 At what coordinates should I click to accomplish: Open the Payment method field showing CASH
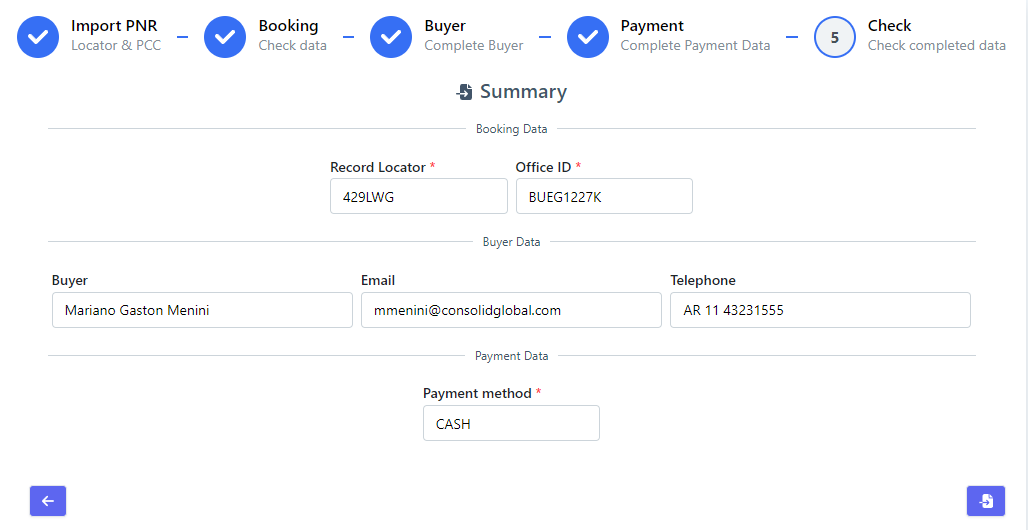click(511, 424)
